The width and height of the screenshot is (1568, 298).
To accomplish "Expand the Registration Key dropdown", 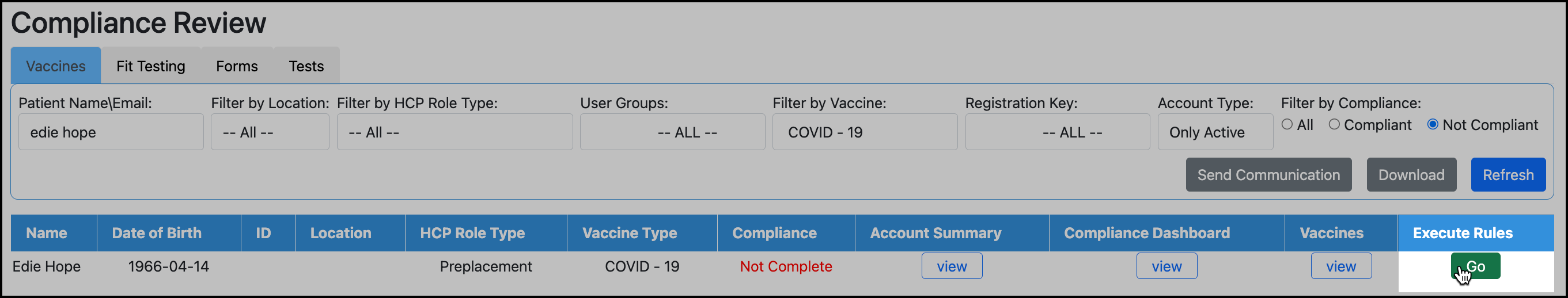I will 1056,132.
